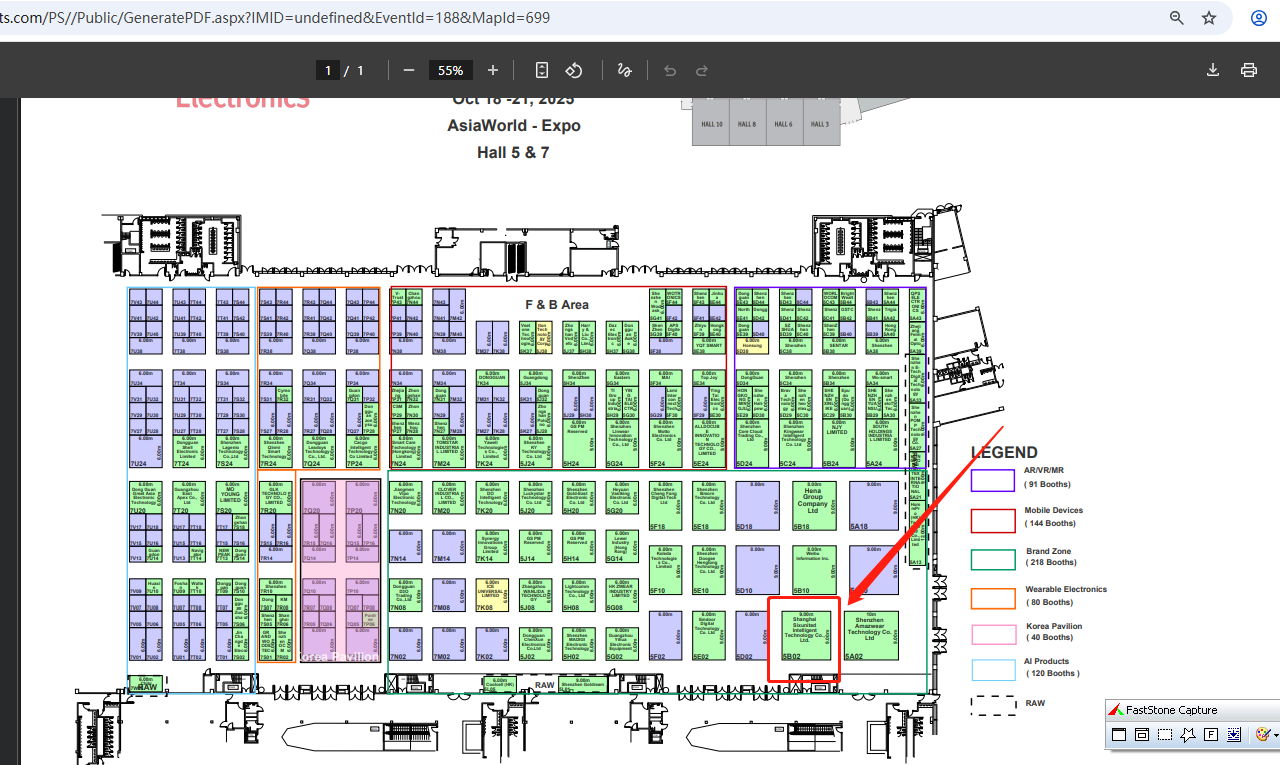Edit the PDF page number field

(328, 70)
